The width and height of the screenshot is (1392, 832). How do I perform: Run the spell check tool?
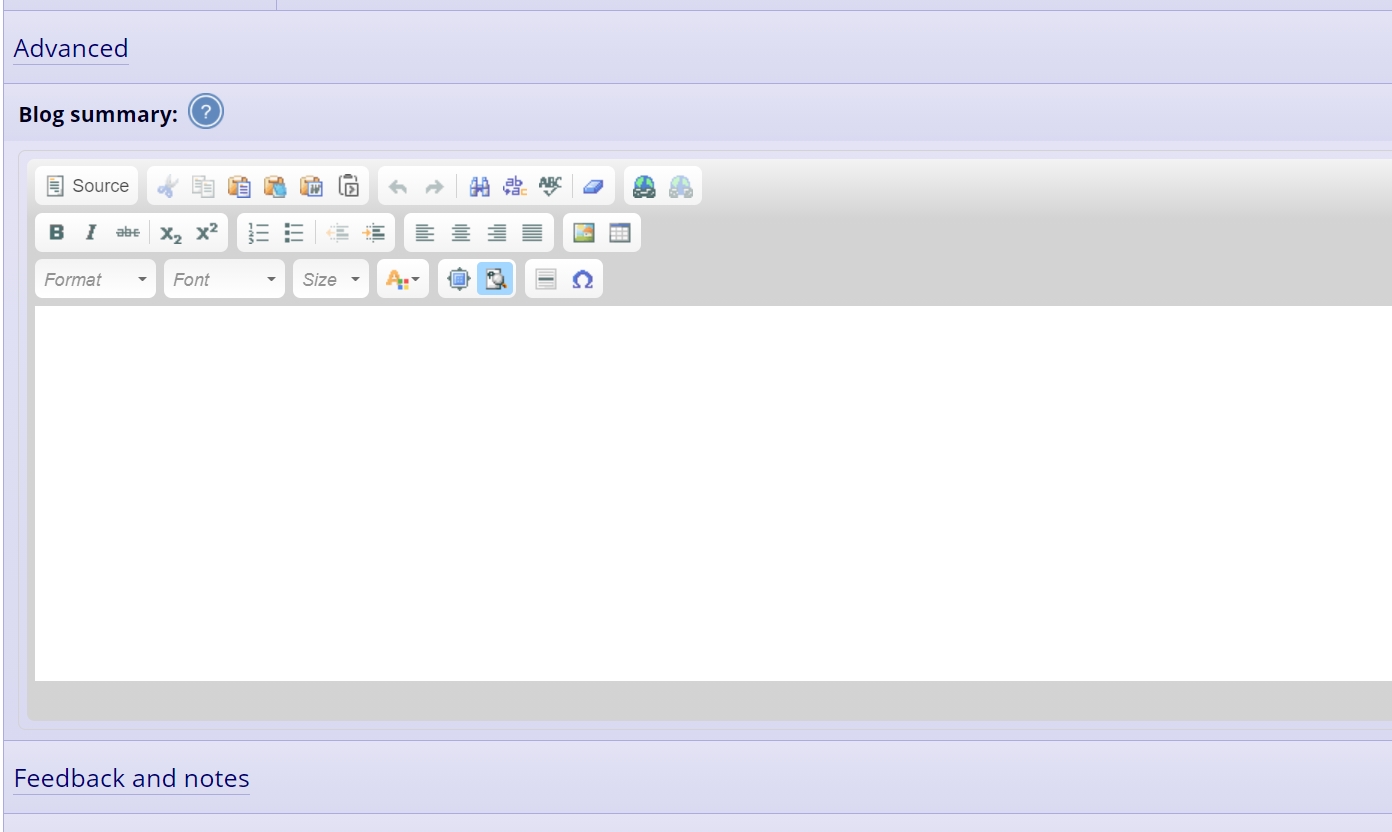[x=550, y=186]
